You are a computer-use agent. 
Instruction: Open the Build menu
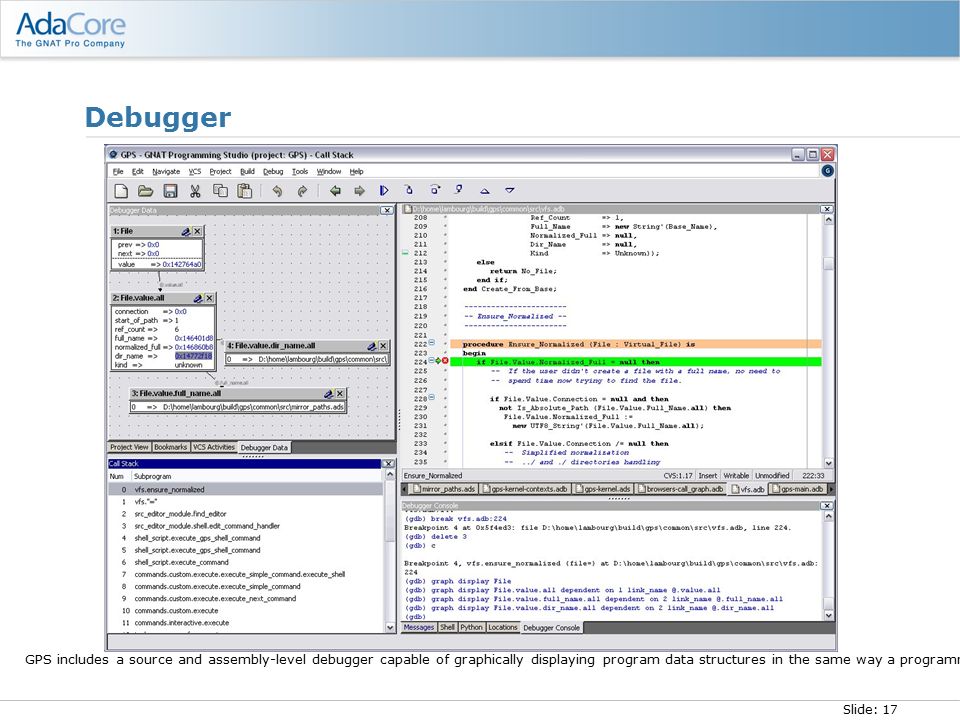pos(247,171)
